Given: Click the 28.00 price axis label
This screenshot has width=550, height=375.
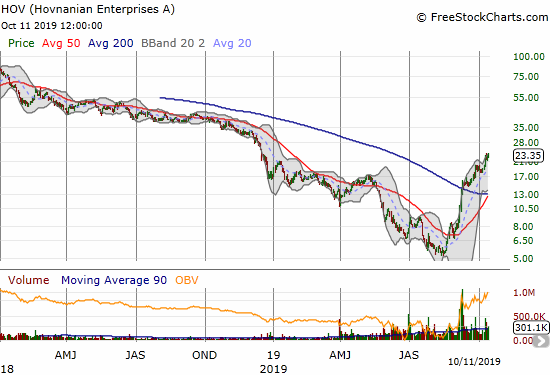Looking at the screenshot, I should point(526,142).
